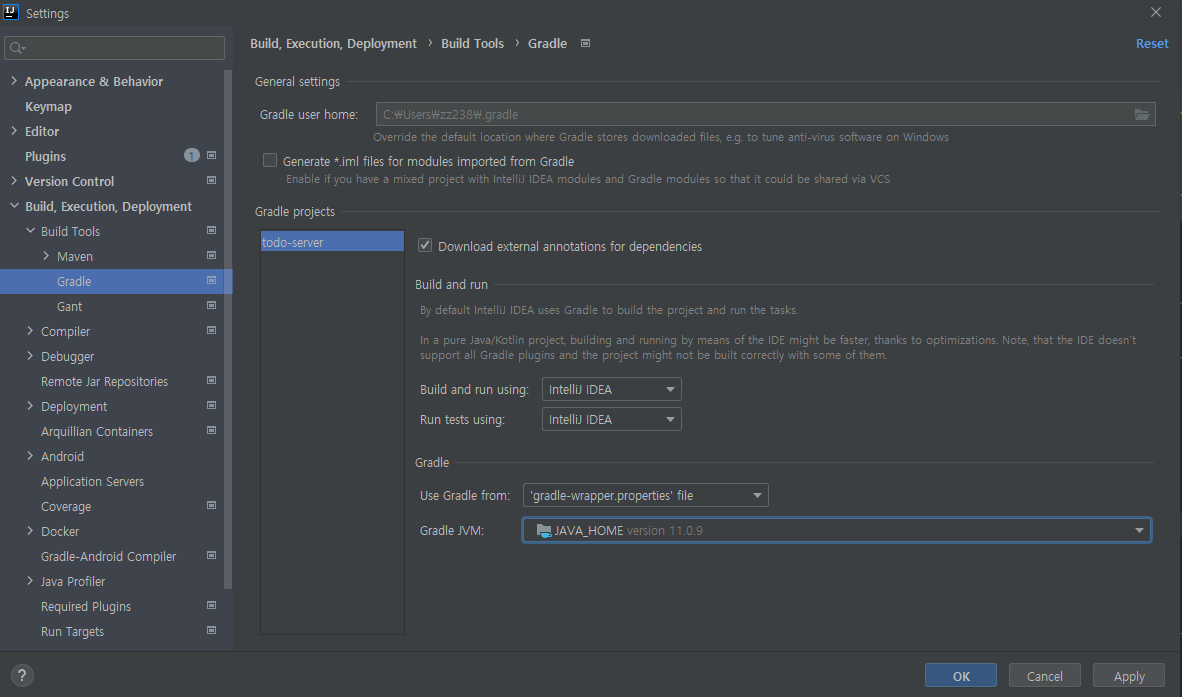1182x697 pixels.
Task: Select Required Plugins settings page
Action: coord(86,607)
